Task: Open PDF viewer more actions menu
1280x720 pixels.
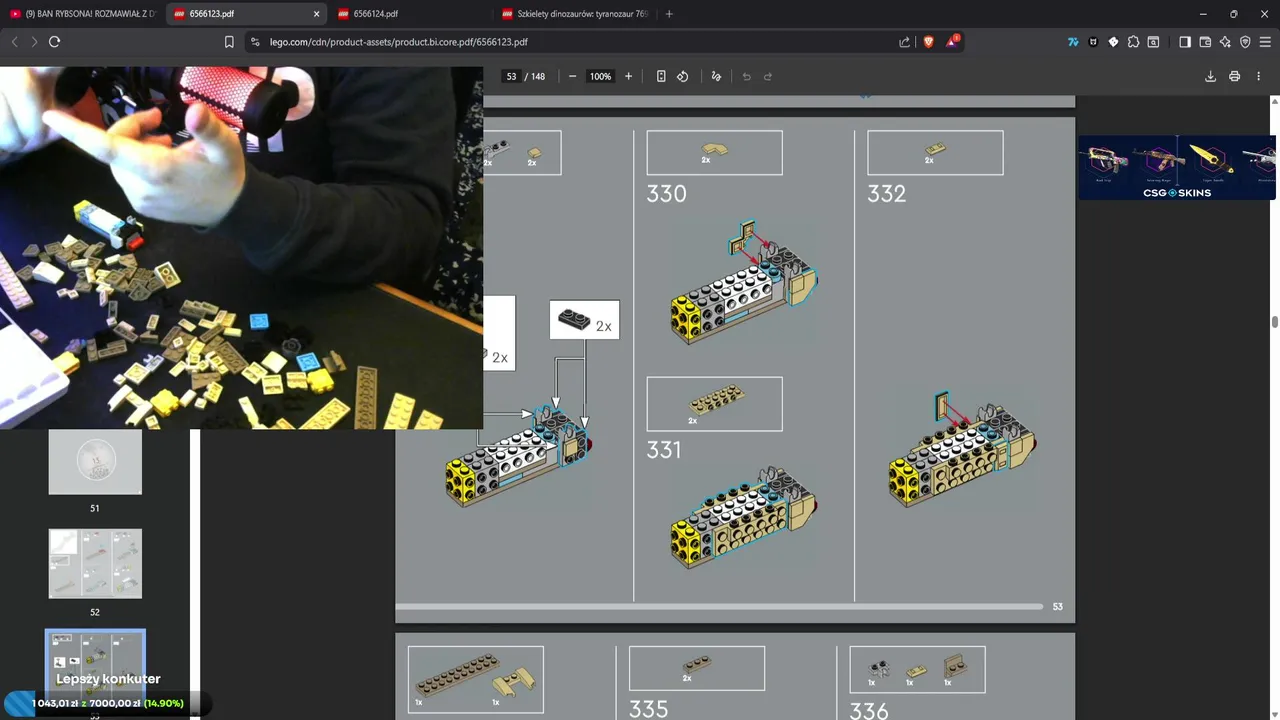Action: [1258, 76]
